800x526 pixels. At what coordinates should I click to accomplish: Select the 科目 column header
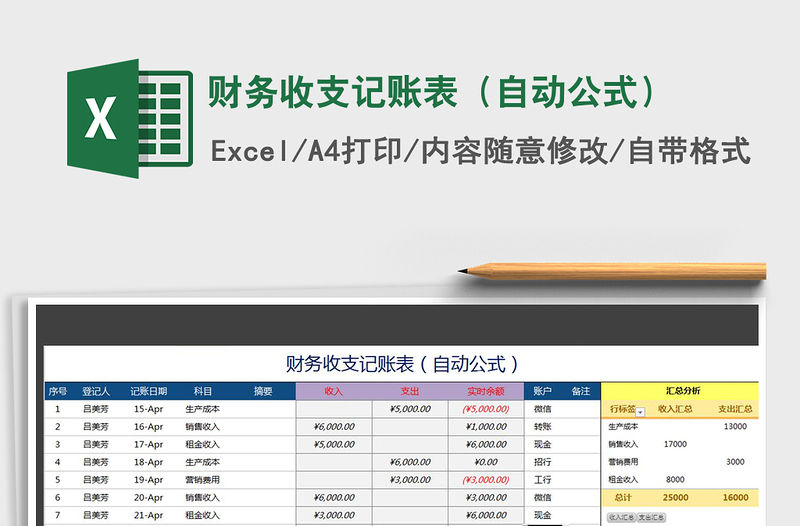[203, 391]
